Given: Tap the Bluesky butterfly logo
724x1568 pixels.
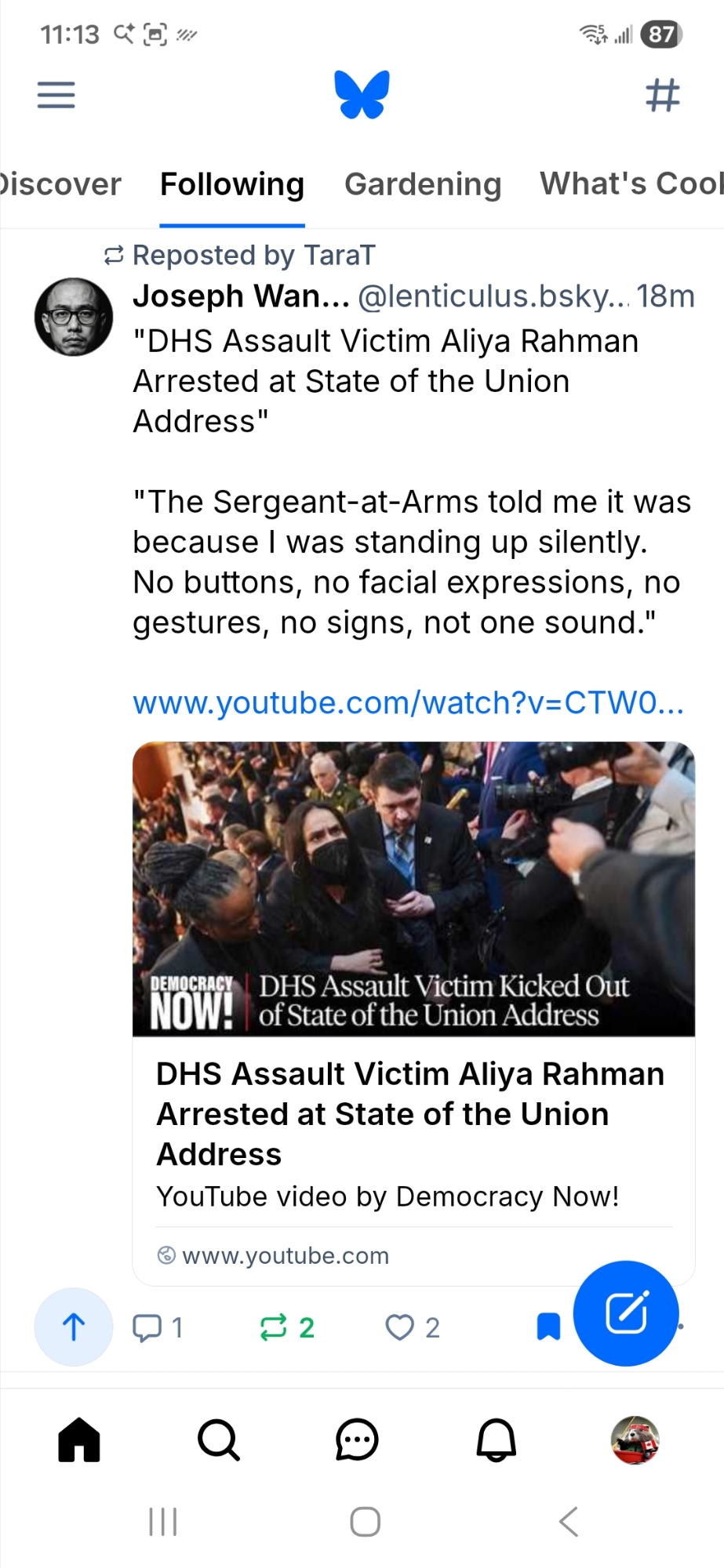Looking at the screenshot, I should tap(362, 95).
